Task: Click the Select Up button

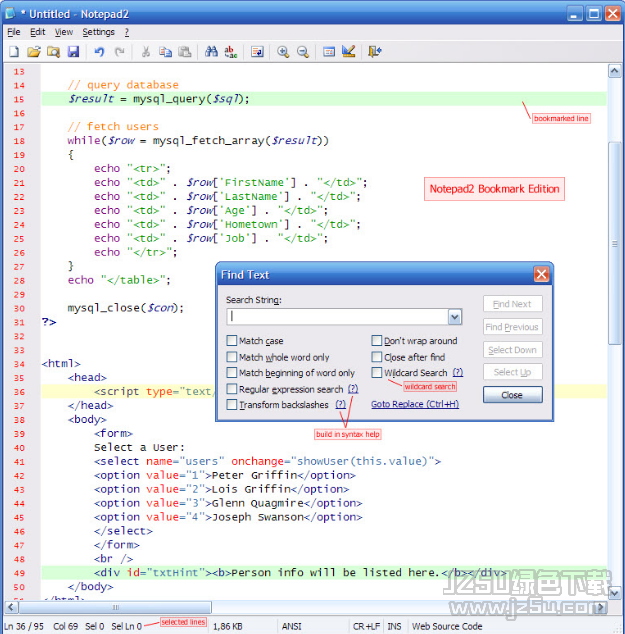Action: pos(512,372)
